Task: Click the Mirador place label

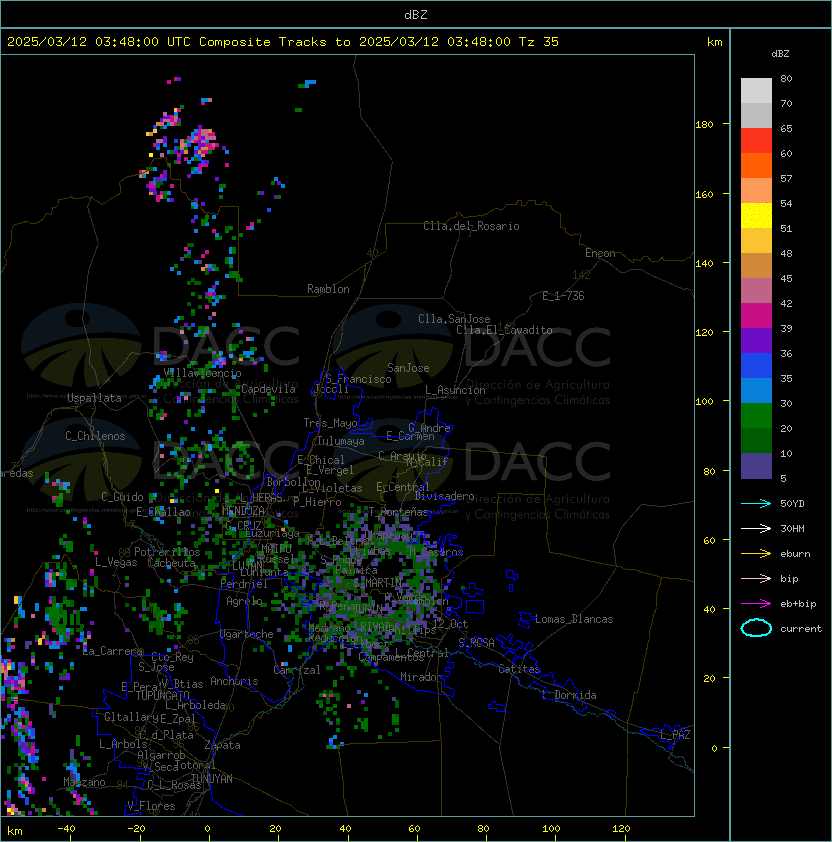Action: coord(422,677)
